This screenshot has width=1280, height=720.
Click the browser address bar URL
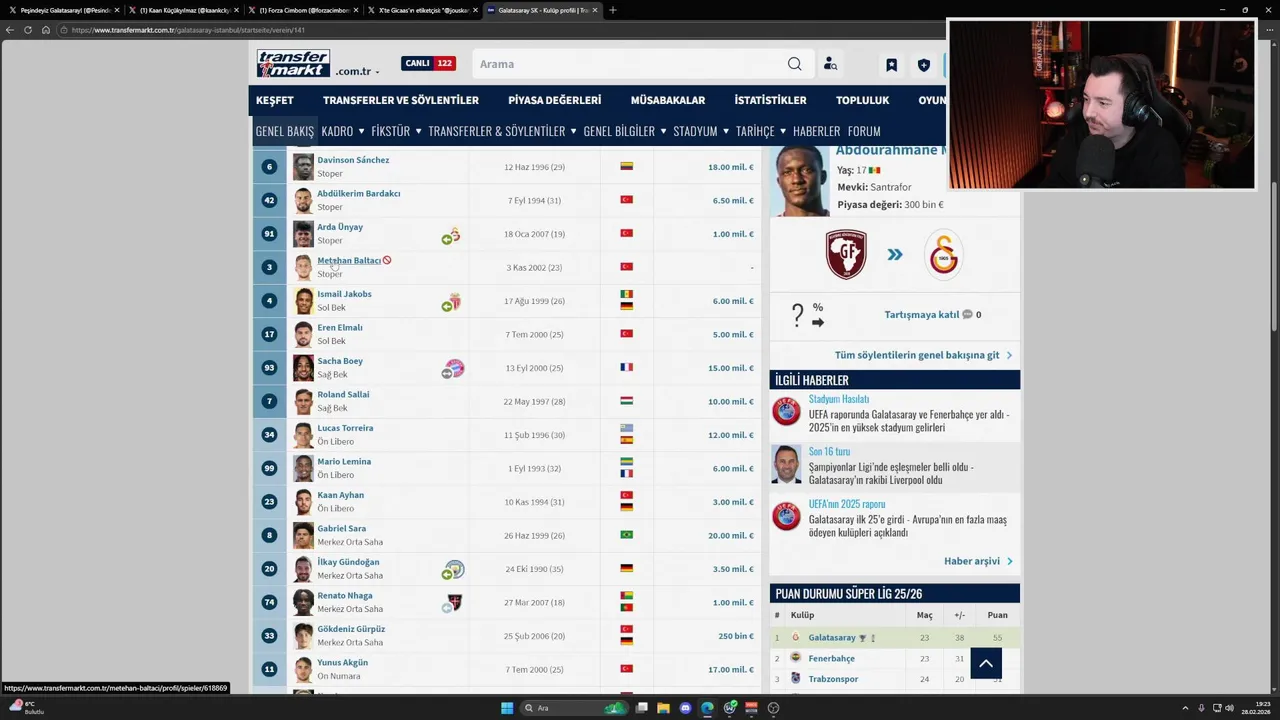(188, 30)
